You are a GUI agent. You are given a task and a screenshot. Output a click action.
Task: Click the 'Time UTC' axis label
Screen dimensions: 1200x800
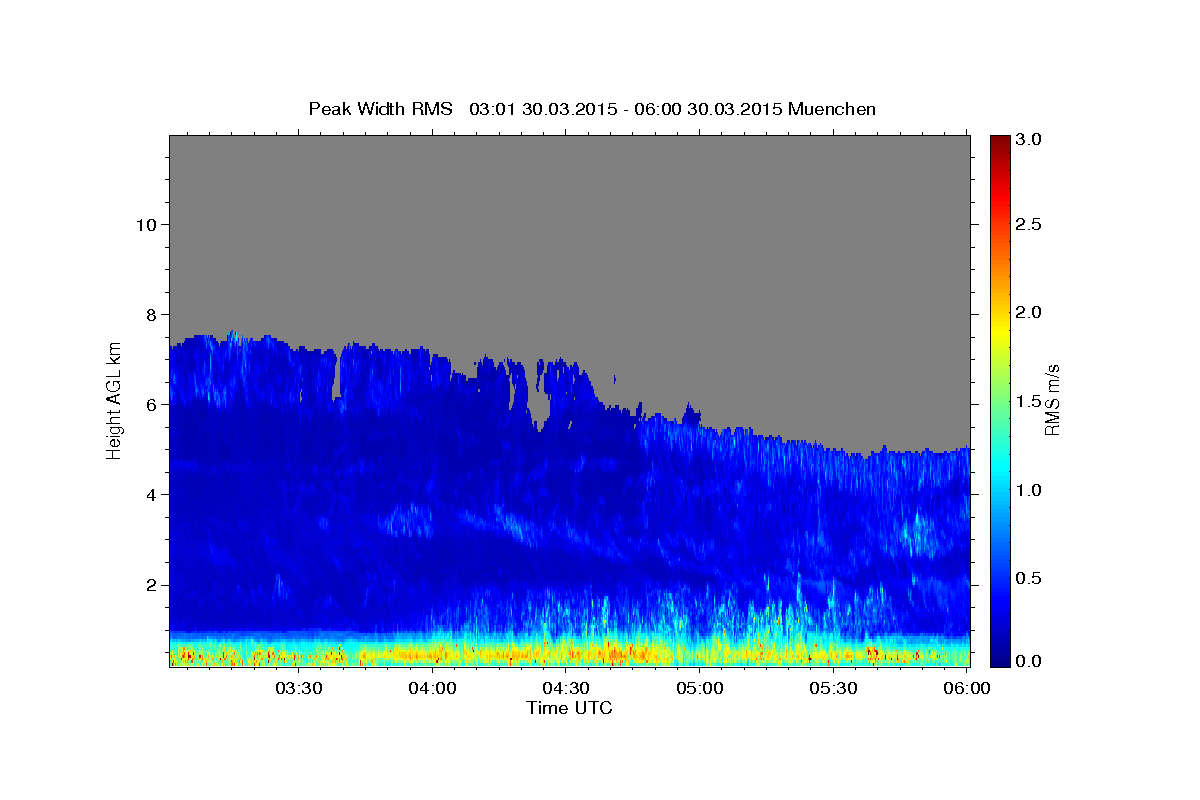[x=569, y=708]
